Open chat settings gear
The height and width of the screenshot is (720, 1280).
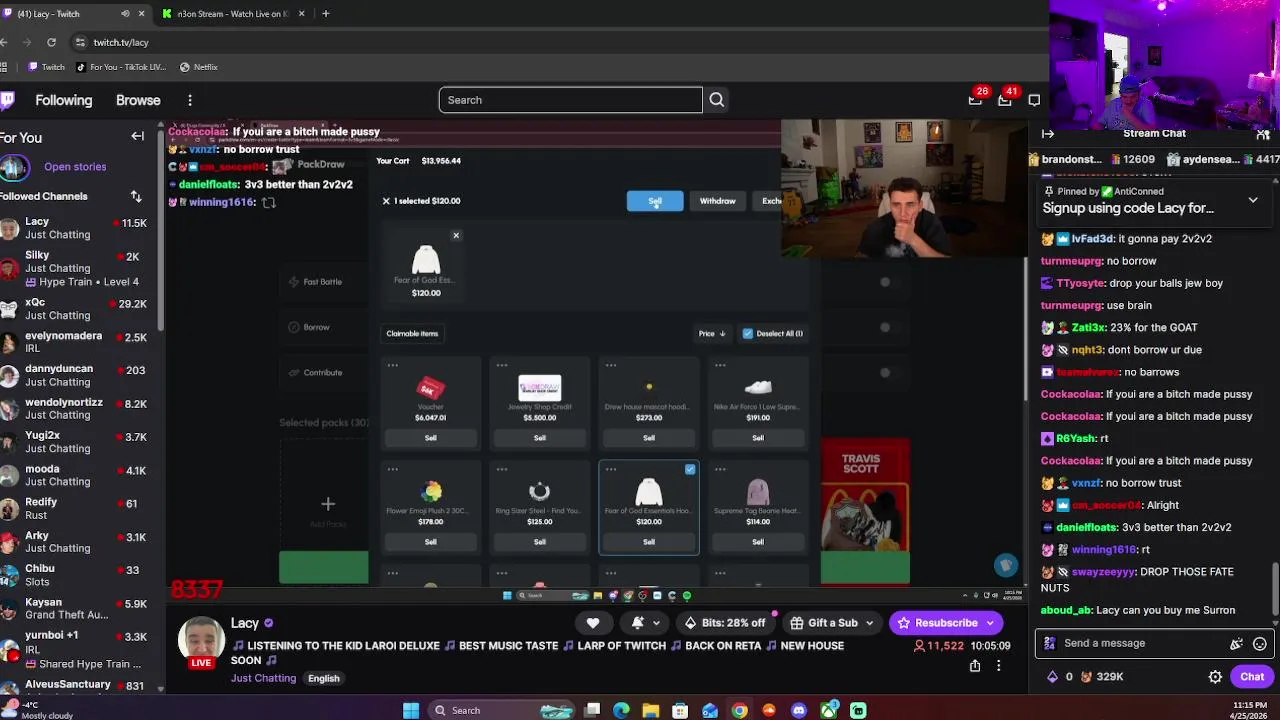(1215, 677)
